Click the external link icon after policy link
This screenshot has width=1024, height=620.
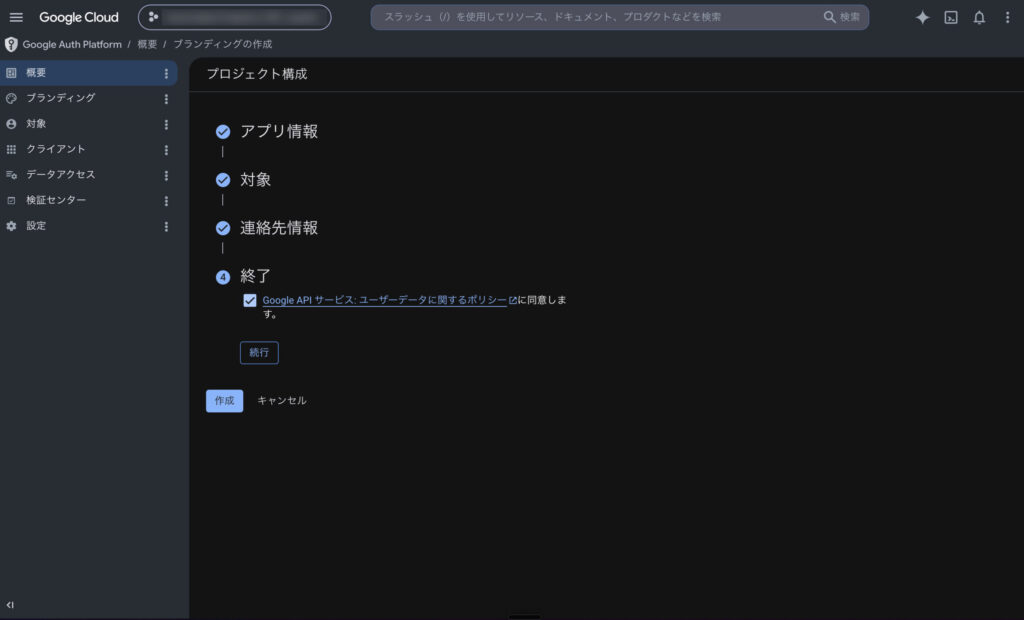(513, 301)
